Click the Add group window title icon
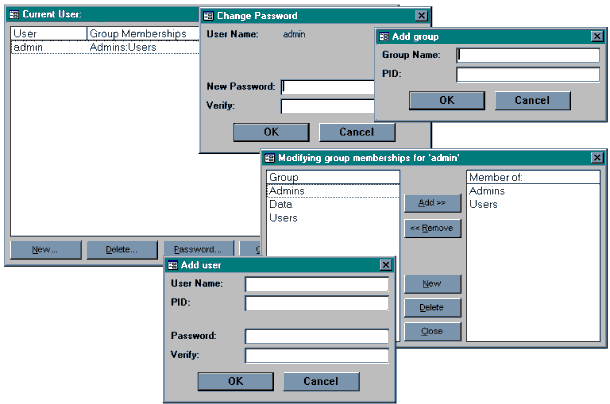This screenshot has width=610, height=404. 384,37
